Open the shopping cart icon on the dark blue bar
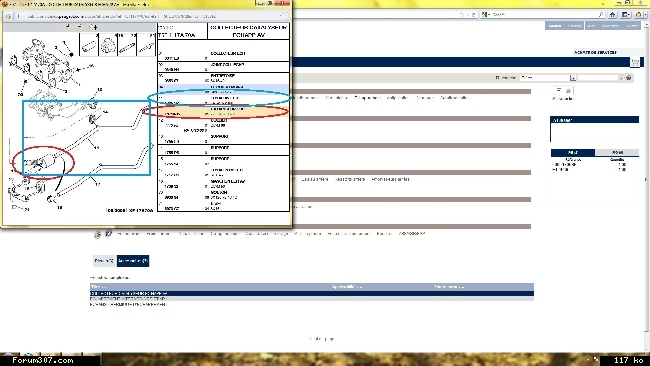Image resolution: width=650 pixels, height=366 pixels. click(x=635, y=62)
